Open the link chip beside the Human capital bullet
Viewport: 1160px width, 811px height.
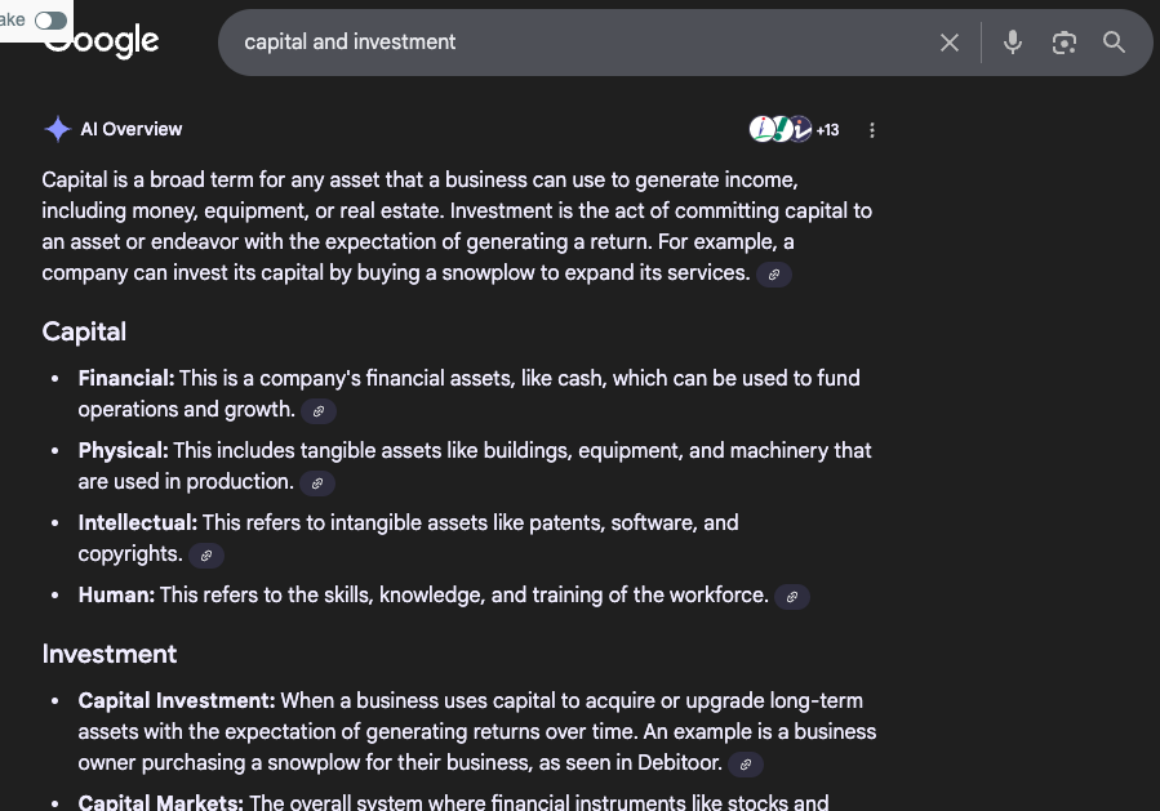(790, 596)
